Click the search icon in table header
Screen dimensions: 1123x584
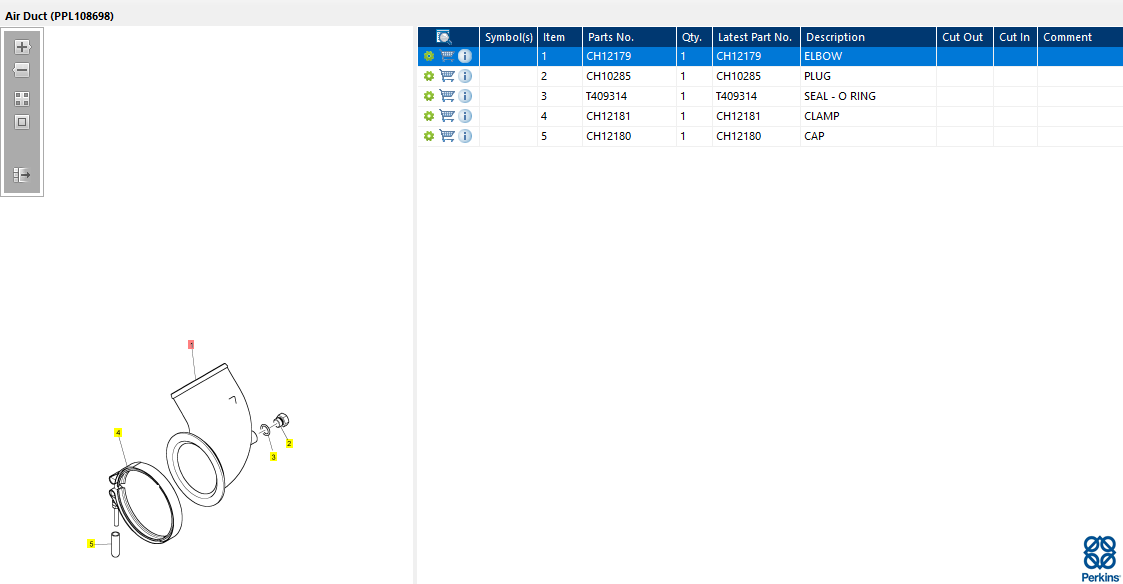(x=443, y=37)
